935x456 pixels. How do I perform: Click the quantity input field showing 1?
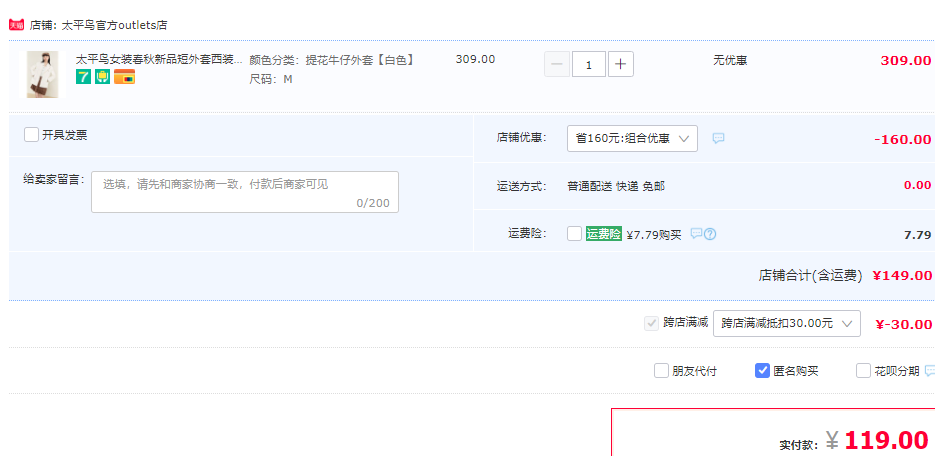click(589, 64)
